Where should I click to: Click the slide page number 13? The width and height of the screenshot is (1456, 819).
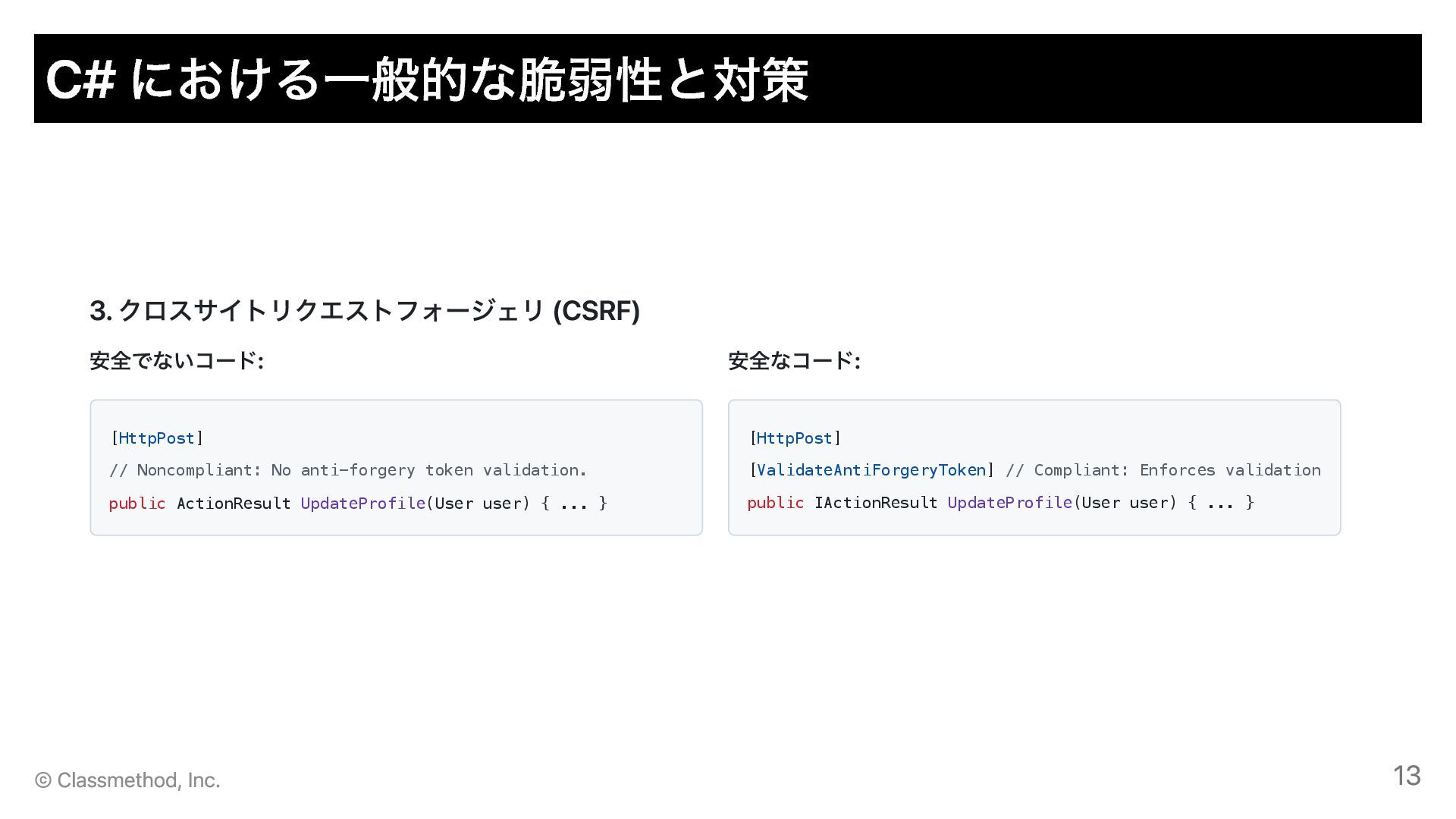coord(1407,776)
